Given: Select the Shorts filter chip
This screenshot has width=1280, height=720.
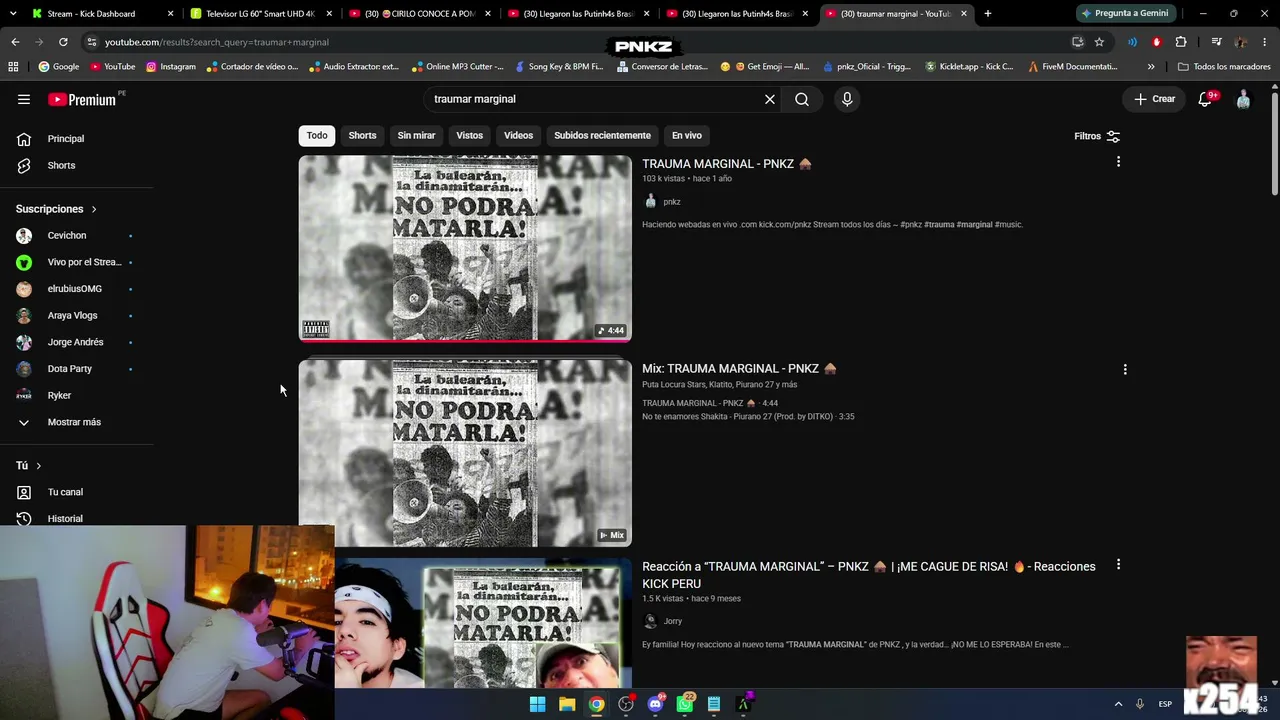Looking at the screenshot, I should pos(362,136).
